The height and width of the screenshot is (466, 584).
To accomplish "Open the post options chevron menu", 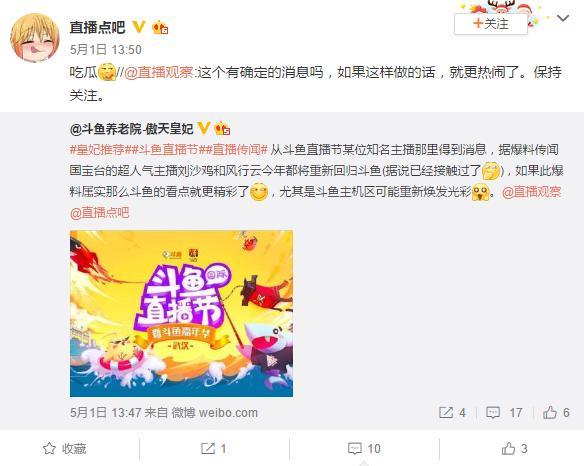I will [x=563, y=18].
